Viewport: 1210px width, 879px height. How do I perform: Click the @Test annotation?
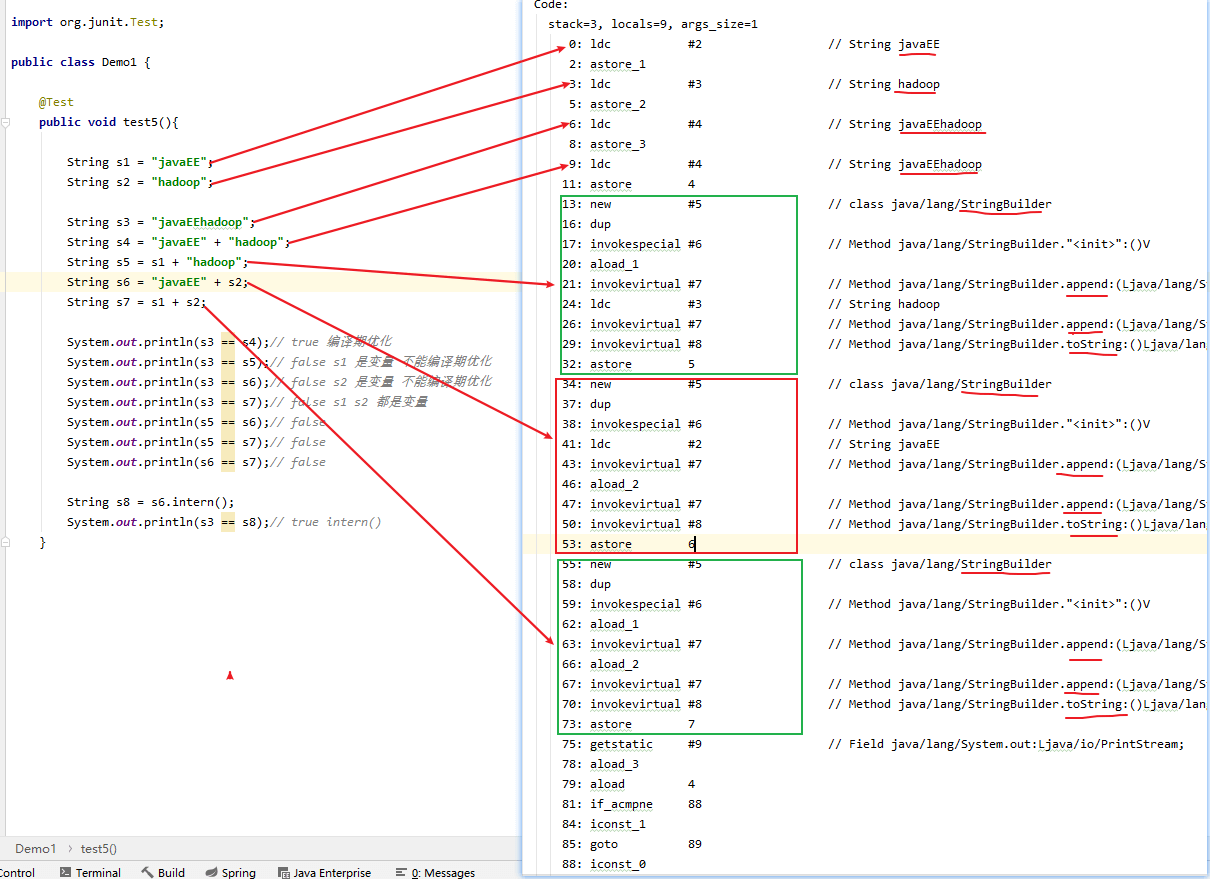(x=56, y=102)
